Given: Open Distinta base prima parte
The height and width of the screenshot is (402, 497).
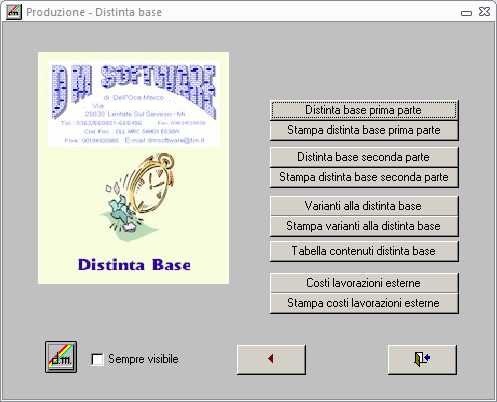Looking at the screenshot, I should 364,110.
